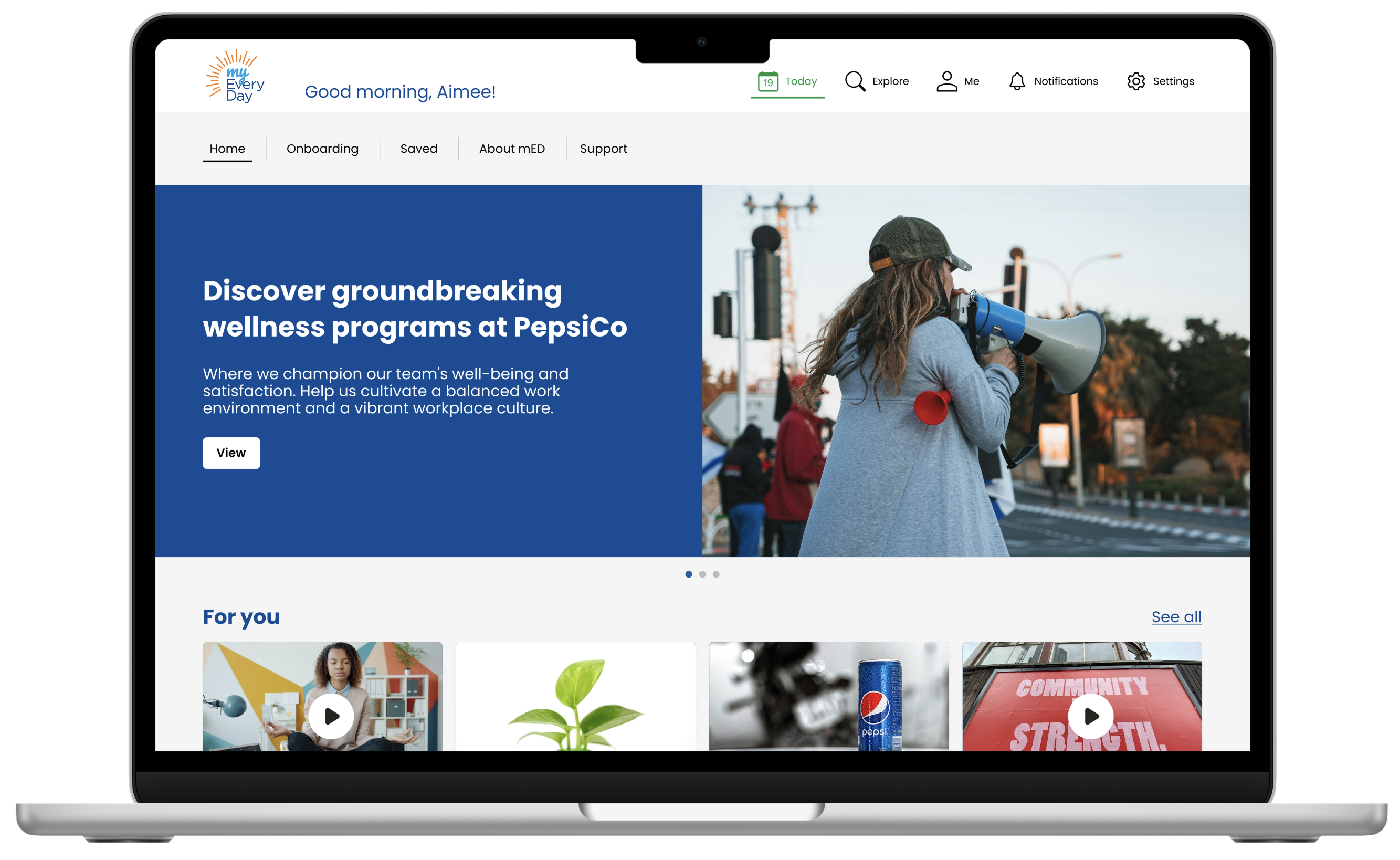
Task: Switch to the Home tab
Action: pyautogui.click(x=227, y=149)
